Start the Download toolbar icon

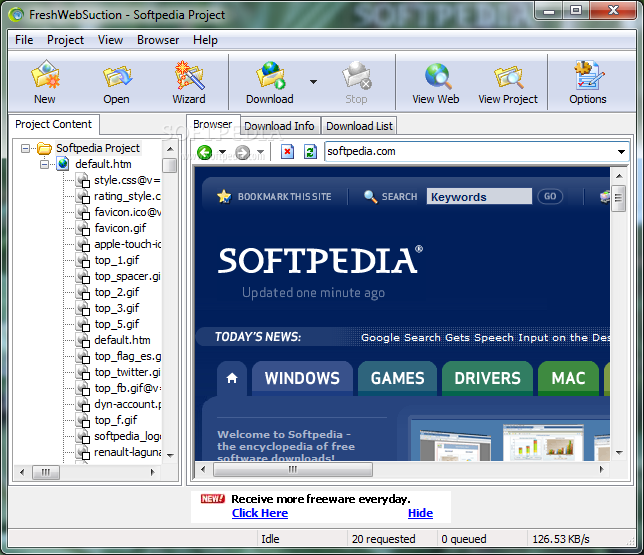270,75
